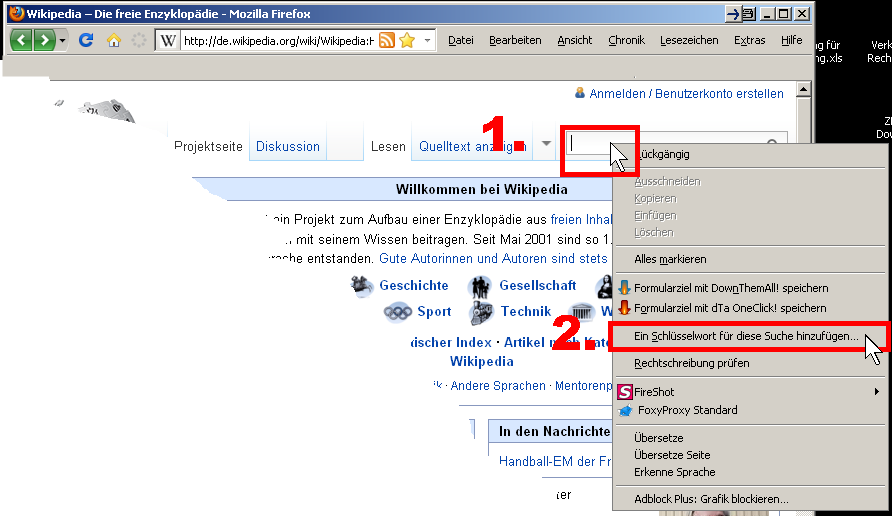
Task: Choose Alles markieren in the context menu
Action: (670, 259)
